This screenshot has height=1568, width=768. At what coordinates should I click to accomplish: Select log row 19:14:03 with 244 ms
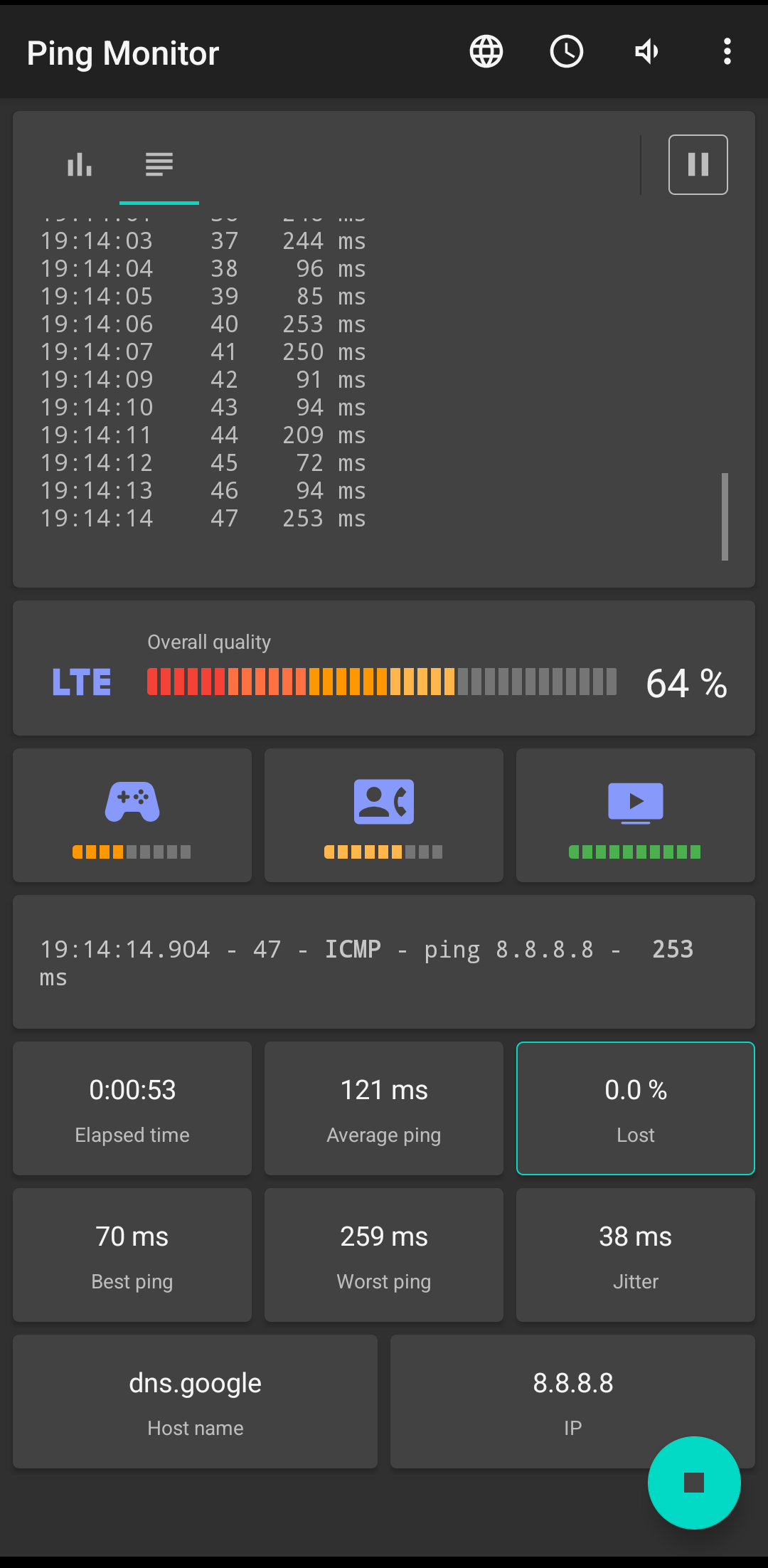pos(203,241)
